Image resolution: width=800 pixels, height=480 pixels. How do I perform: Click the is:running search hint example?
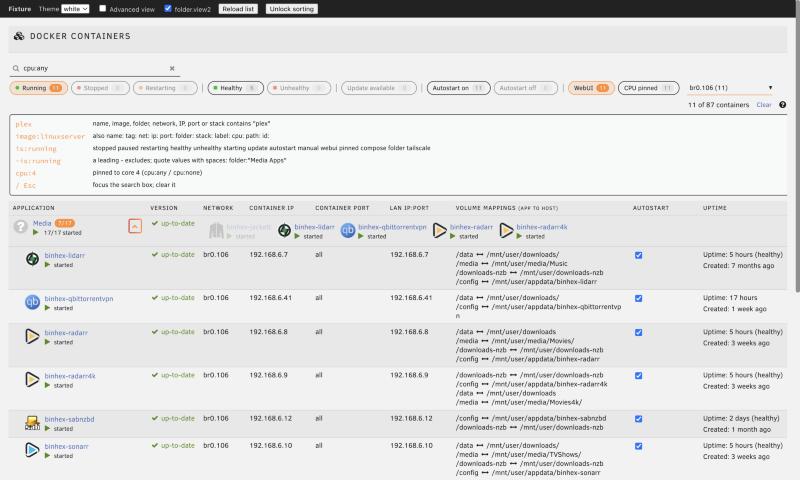(x=36, y=148)
